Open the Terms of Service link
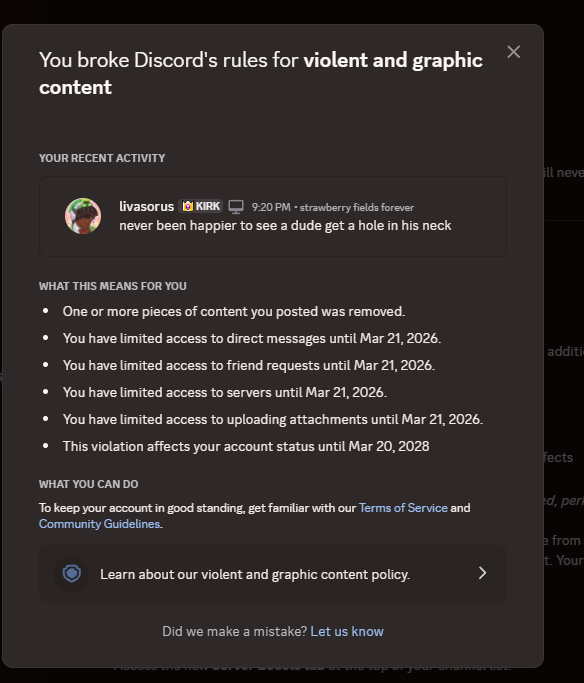This screenshot has width=584, height=683. pyautogui.click(x=403, y=508)
